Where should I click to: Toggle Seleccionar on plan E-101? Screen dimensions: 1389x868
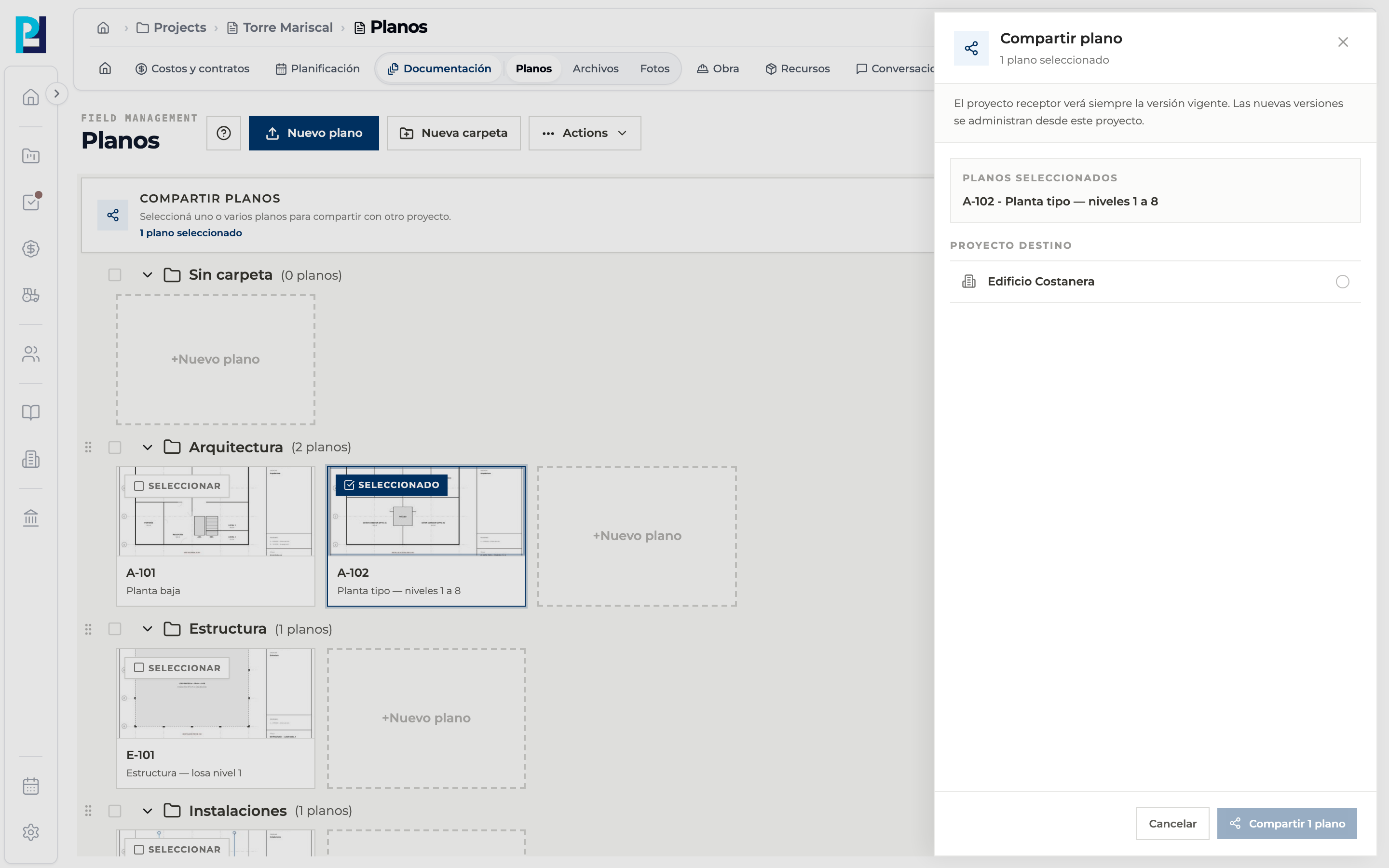pyautogui.click(x=177, y=668)
